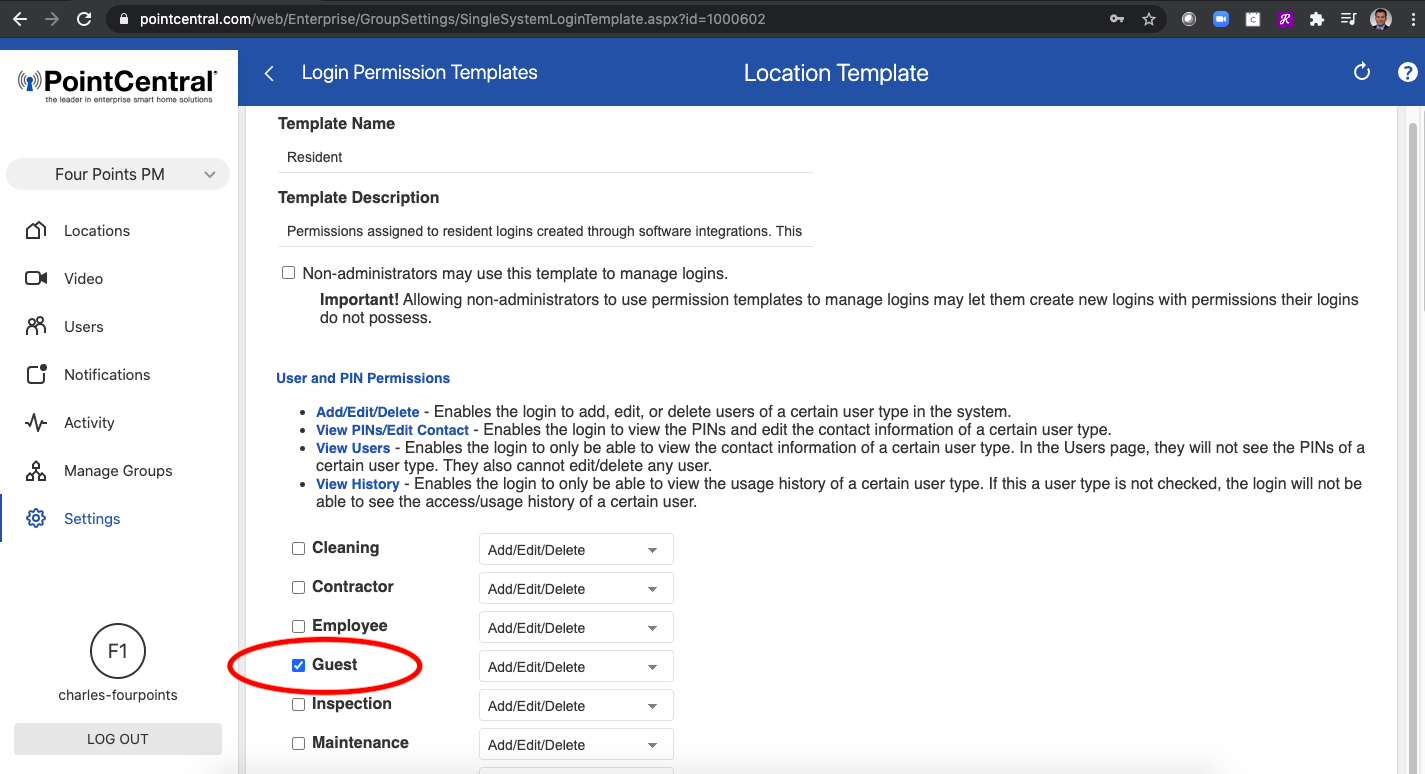Expand the Employee permission level dropdown
The height and width of the screenshot is (774, 1425).
[x=575, y=627]
